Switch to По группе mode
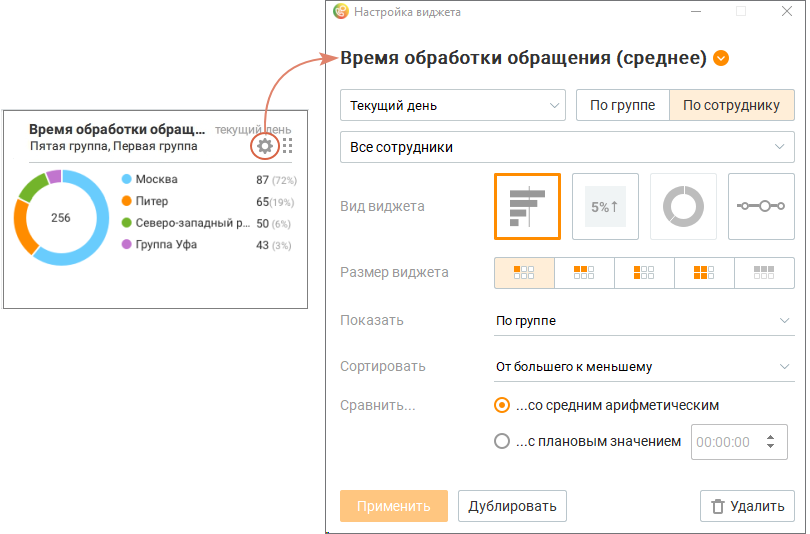 [622, 105]
